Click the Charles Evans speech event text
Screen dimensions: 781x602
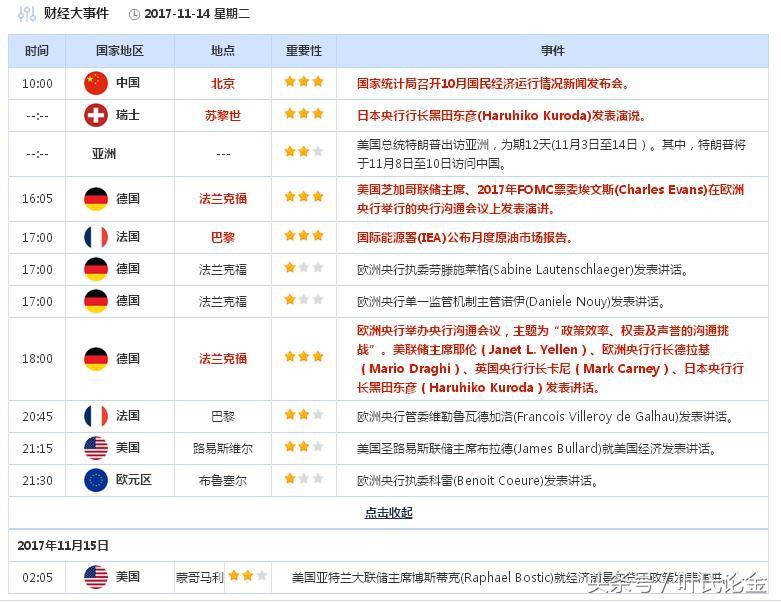point(550,199)
